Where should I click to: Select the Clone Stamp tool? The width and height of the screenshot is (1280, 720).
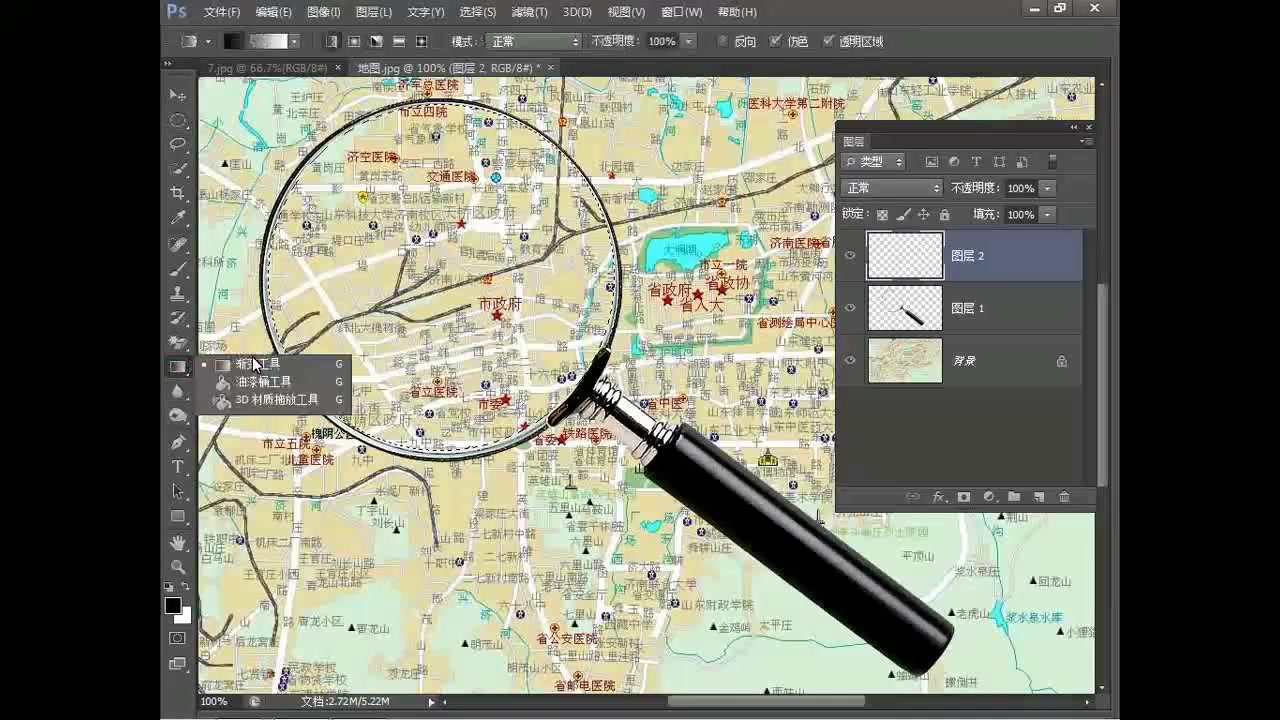coord(178,294)
